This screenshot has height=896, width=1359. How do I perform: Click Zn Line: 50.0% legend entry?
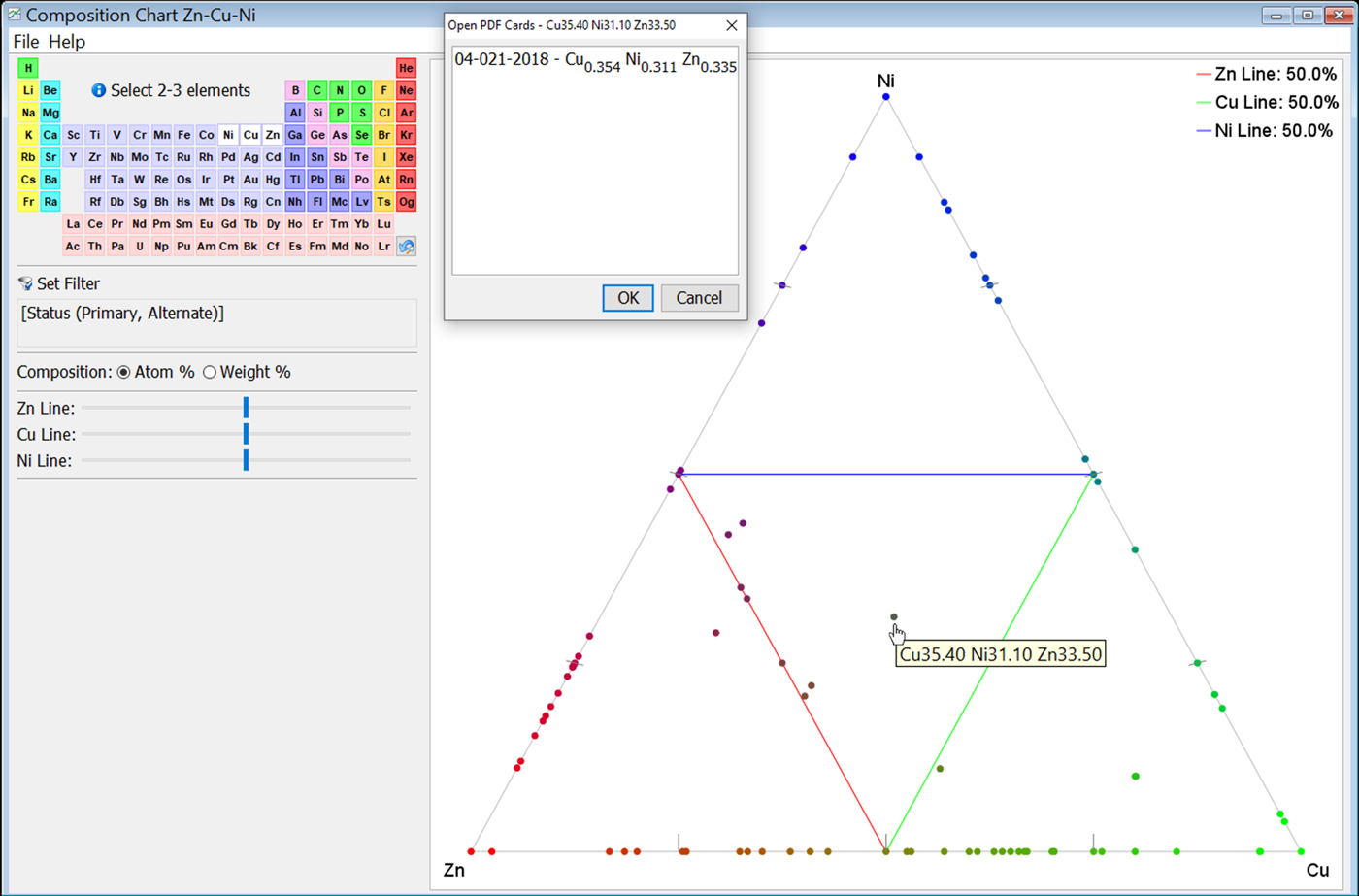click(1268, 74)
